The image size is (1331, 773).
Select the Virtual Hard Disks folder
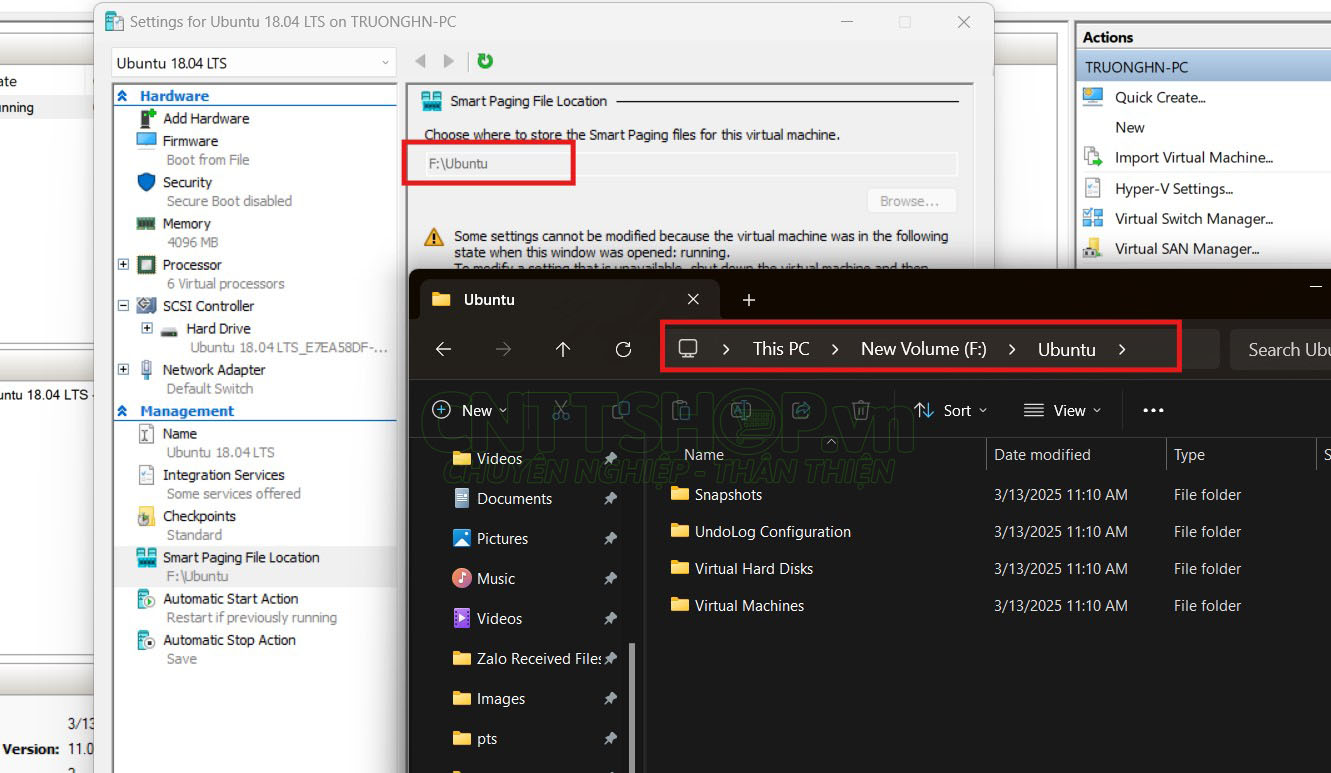[754, 568]
